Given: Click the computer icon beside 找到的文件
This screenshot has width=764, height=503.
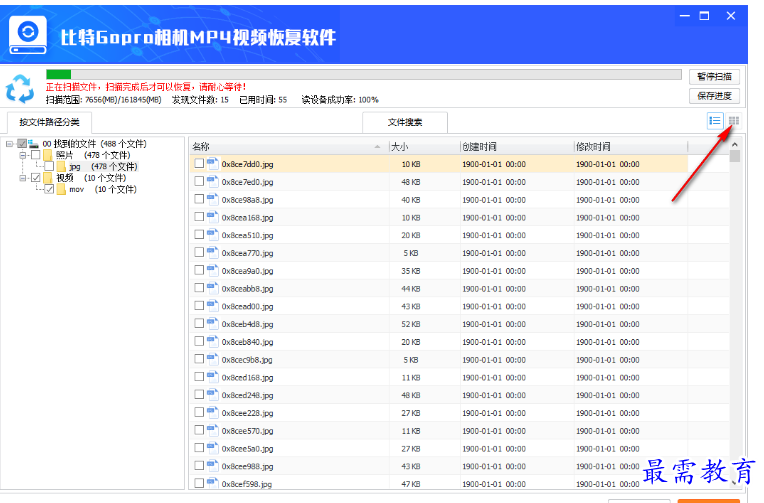Looking at the screenshot, I should click(33, 144).
